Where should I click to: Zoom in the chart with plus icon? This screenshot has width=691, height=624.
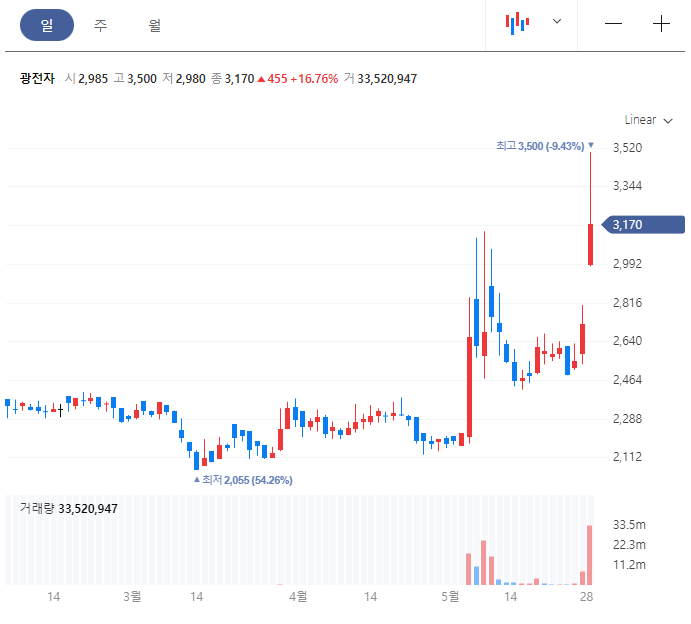[x=661, y=23]
